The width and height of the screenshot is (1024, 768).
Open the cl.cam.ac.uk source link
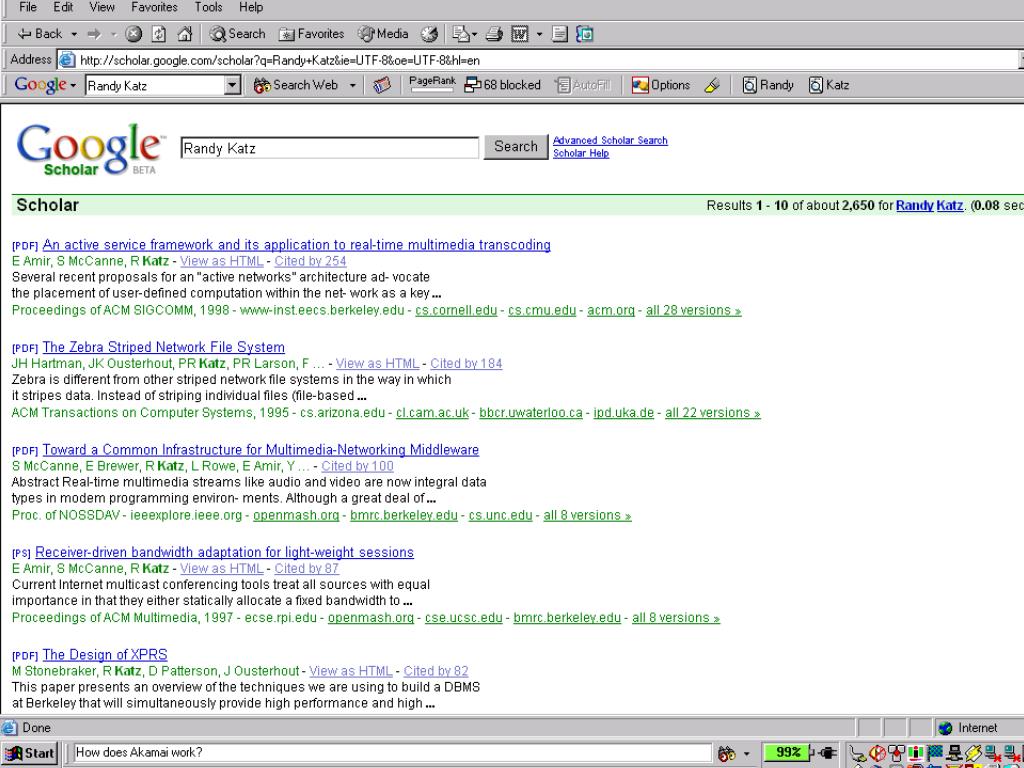click(432, 413)
